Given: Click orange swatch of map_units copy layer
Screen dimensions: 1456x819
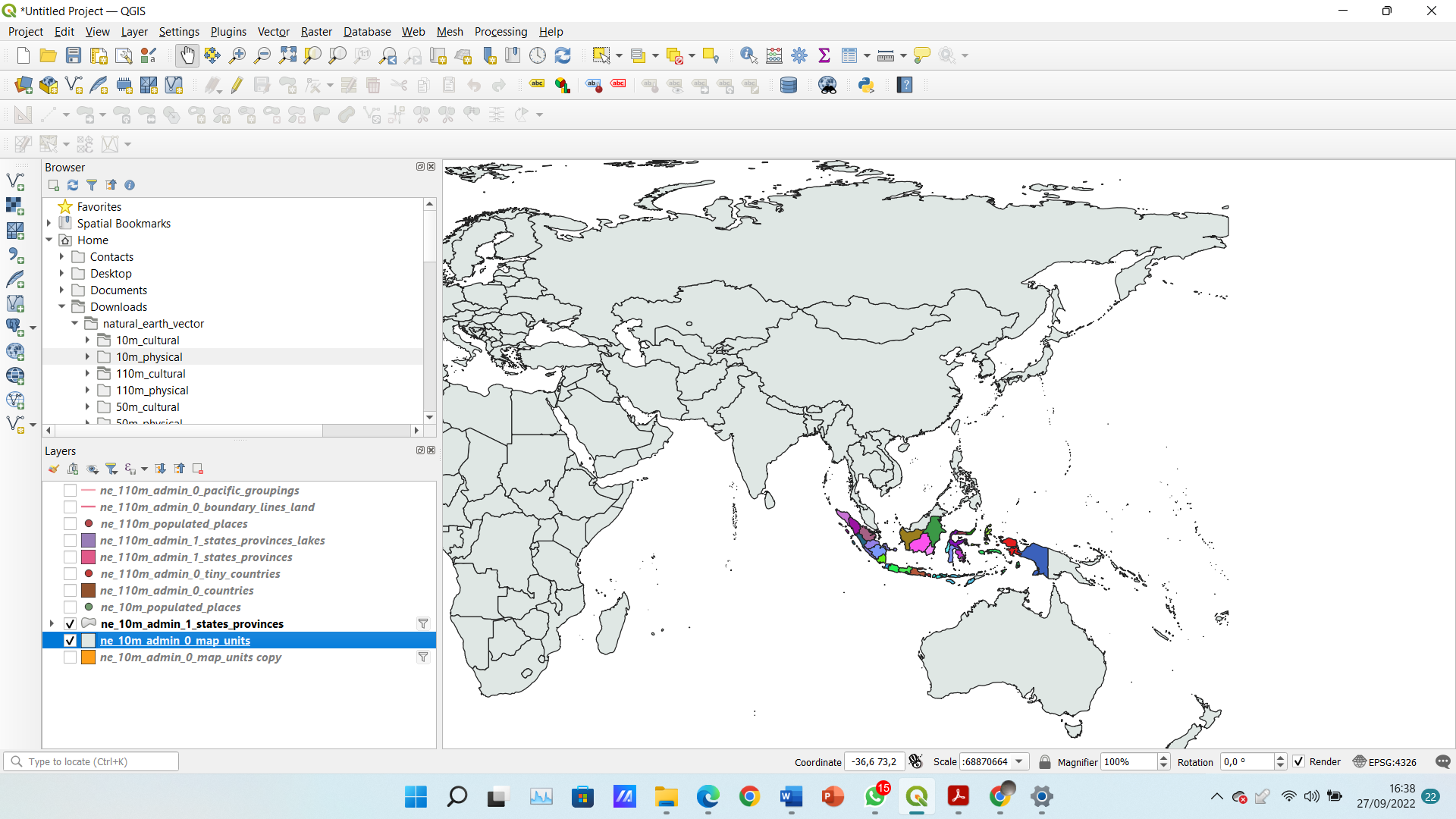Looking at the screenshot, I should [89, 657].
